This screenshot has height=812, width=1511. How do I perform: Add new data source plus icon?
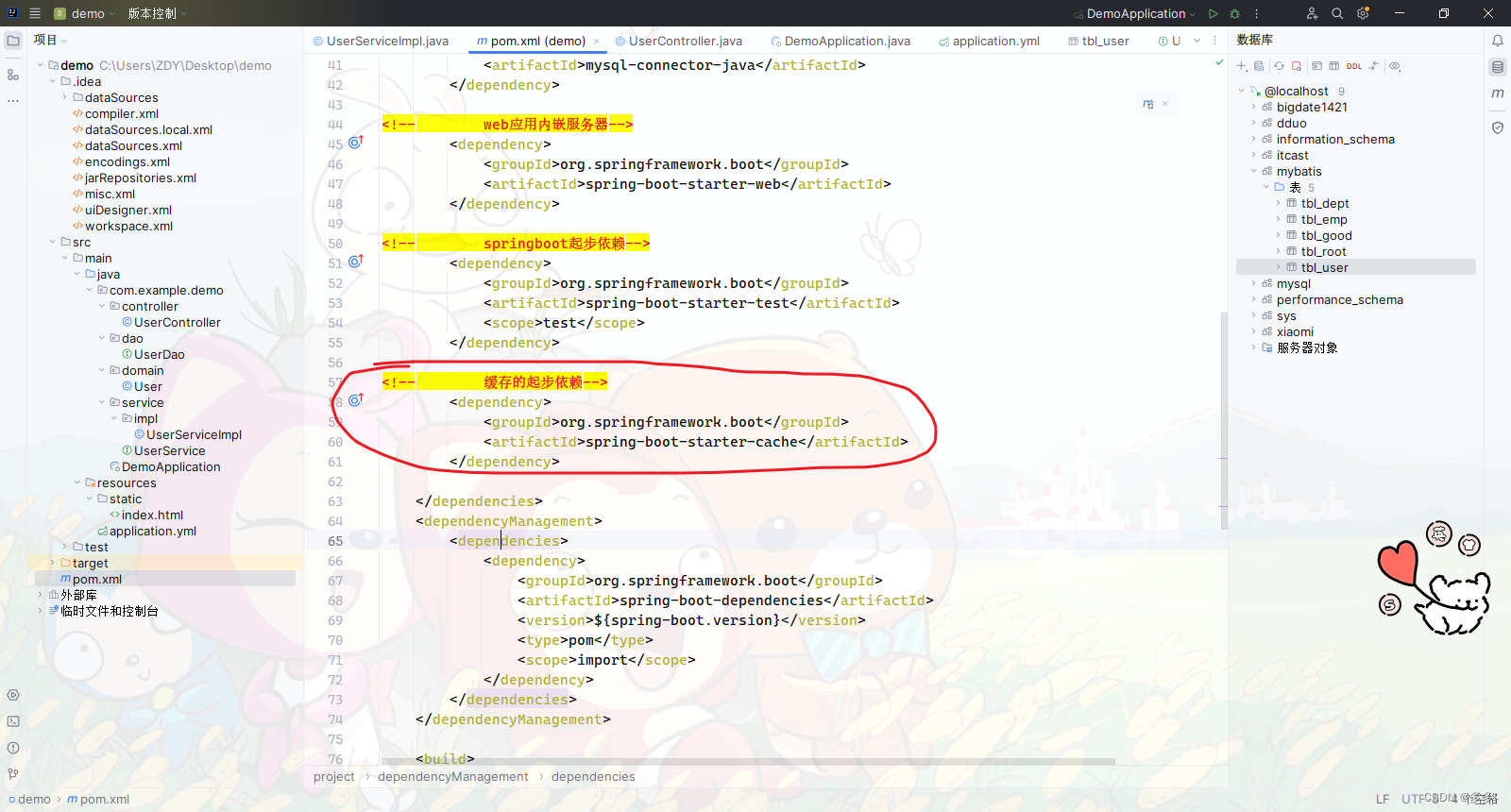coord(1243,66)
